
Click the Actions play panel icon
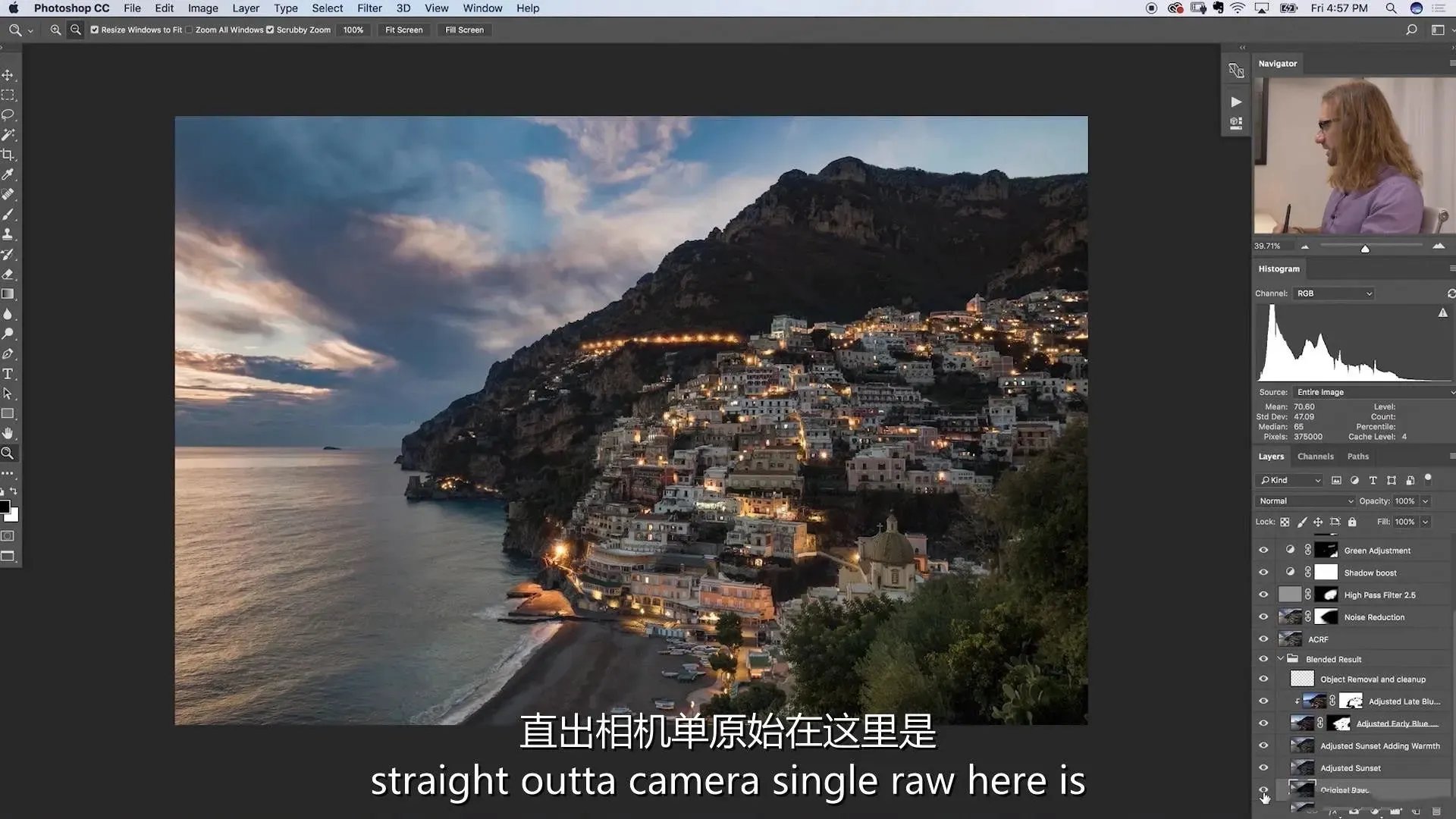(1236, 102)
